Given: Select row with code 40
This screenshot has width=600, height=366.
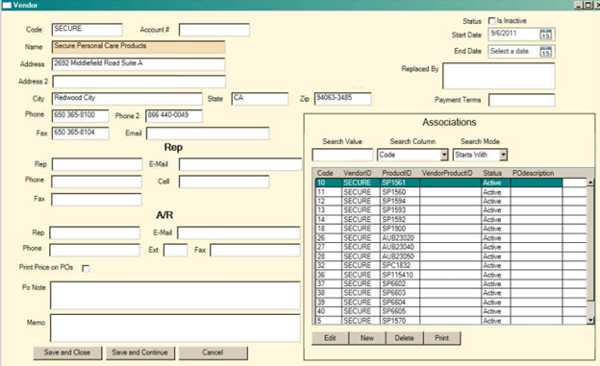Looking at the screenshot, I should click(x=451, y=311).
